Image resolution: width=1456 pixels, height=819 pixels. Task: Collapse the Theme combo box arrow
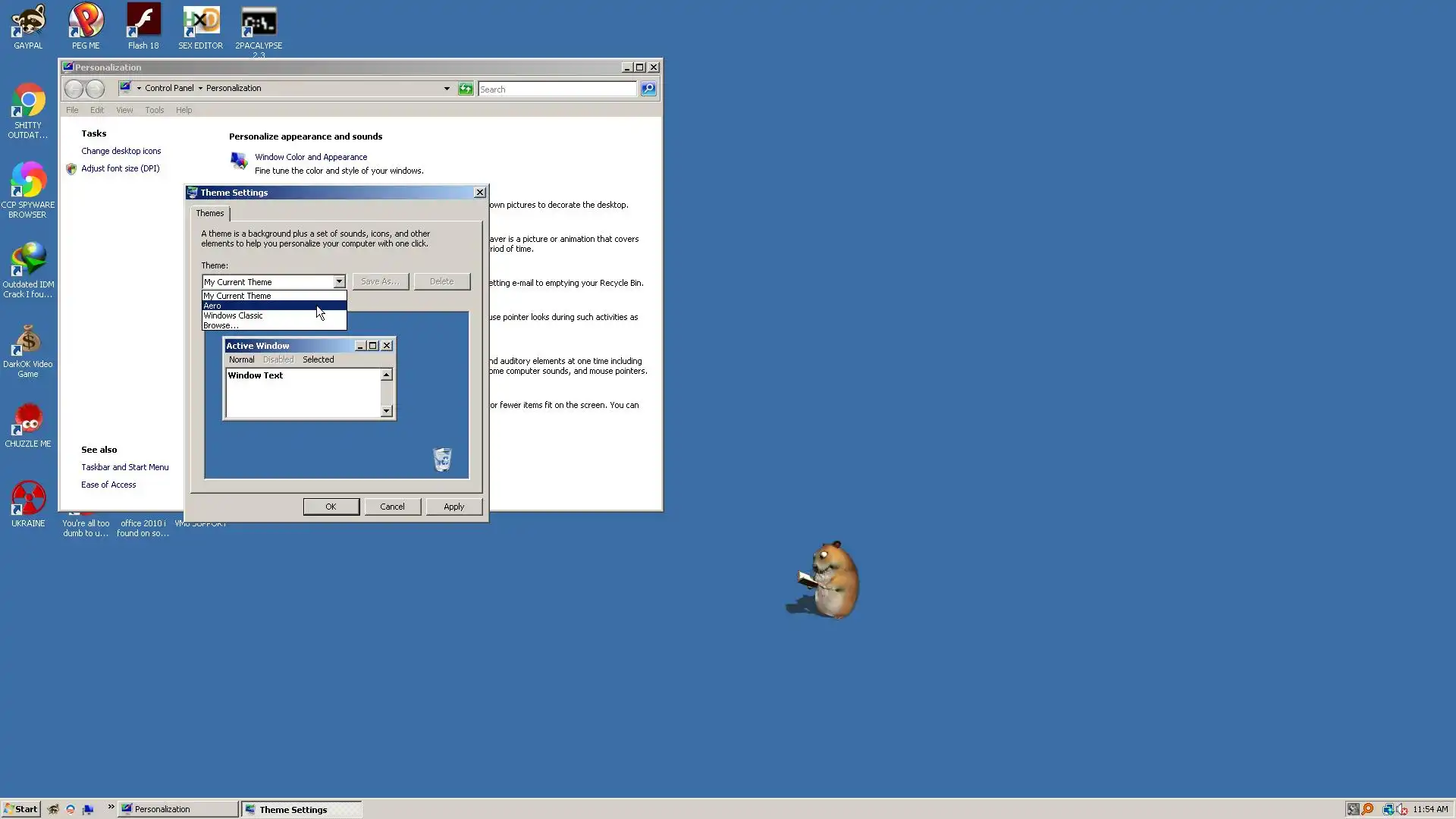click(x=339, y=282)
